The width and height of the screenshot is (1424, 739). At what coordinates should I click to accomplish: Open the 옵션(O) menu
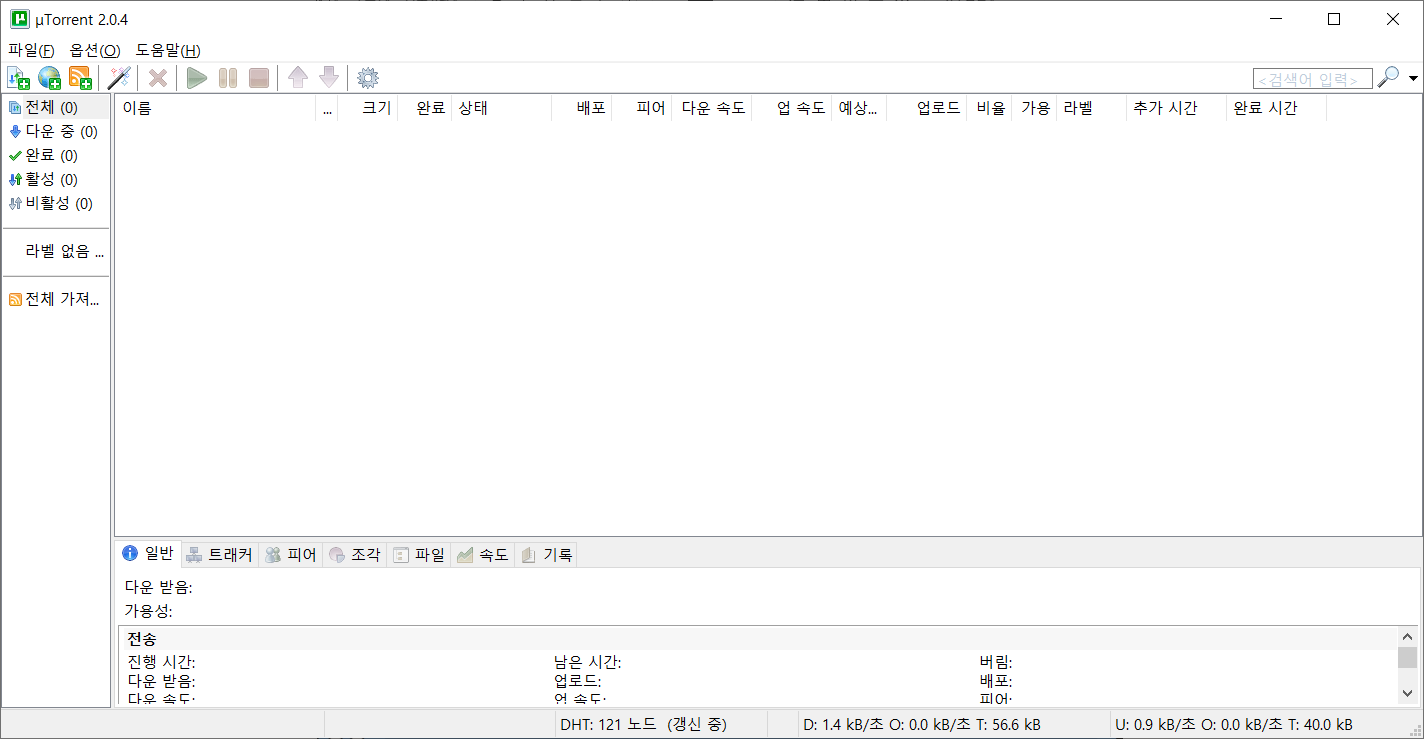pyautogui.click(x=95, y=50)
